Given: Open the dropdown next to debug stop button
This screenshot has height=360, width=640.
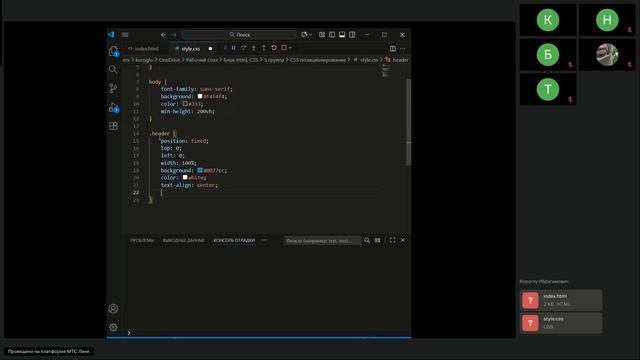Looking at the screenshot, I should point(290,48).
